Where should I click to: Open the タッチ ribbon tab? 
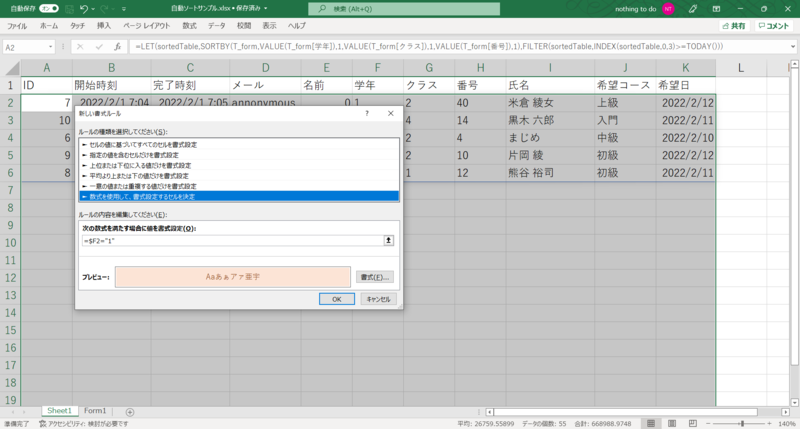[x=78, y=26]
